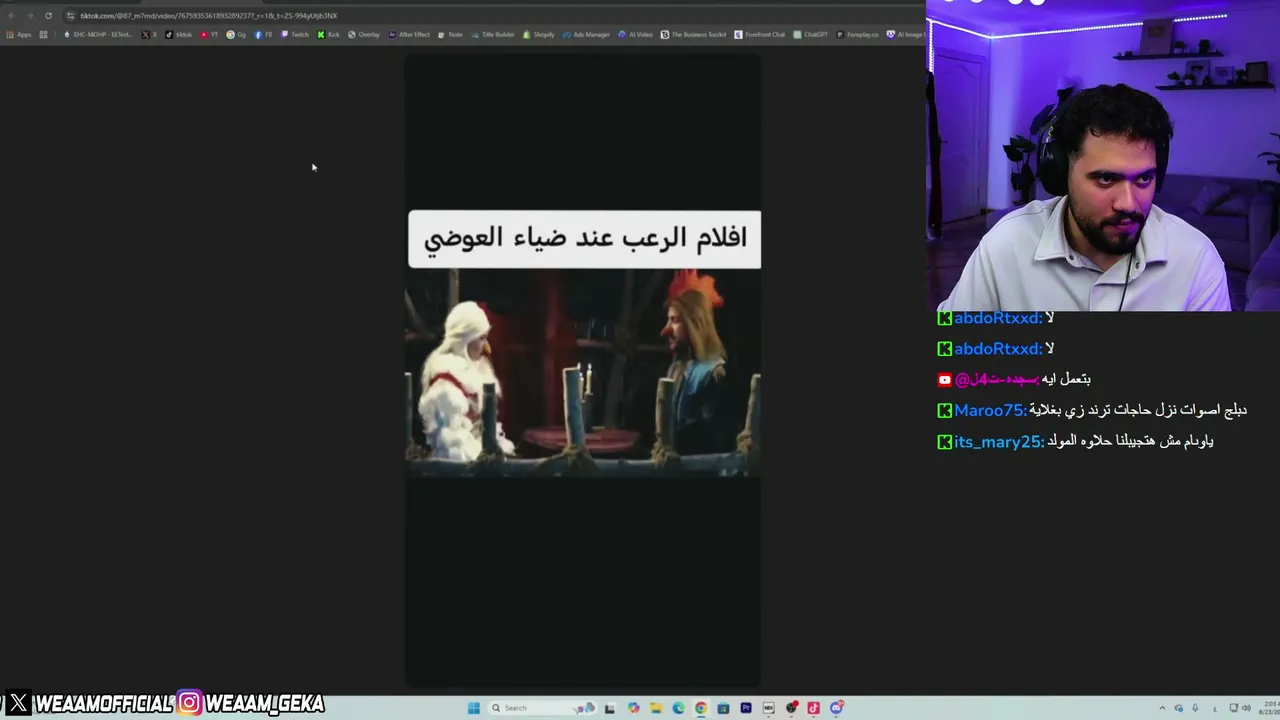Open the NDI app on the taskbar
Viewport: 1280px width, 720px height.
point(769,708)
